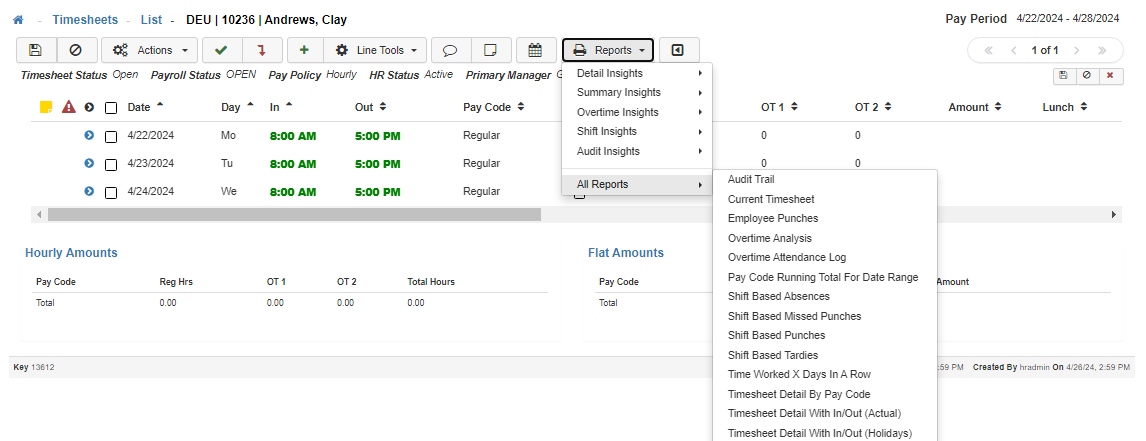The height and width of the screenshot is (441, 1146).
Task: Check the box for the 4/22/2024 row
Action: tap(111, 135)
